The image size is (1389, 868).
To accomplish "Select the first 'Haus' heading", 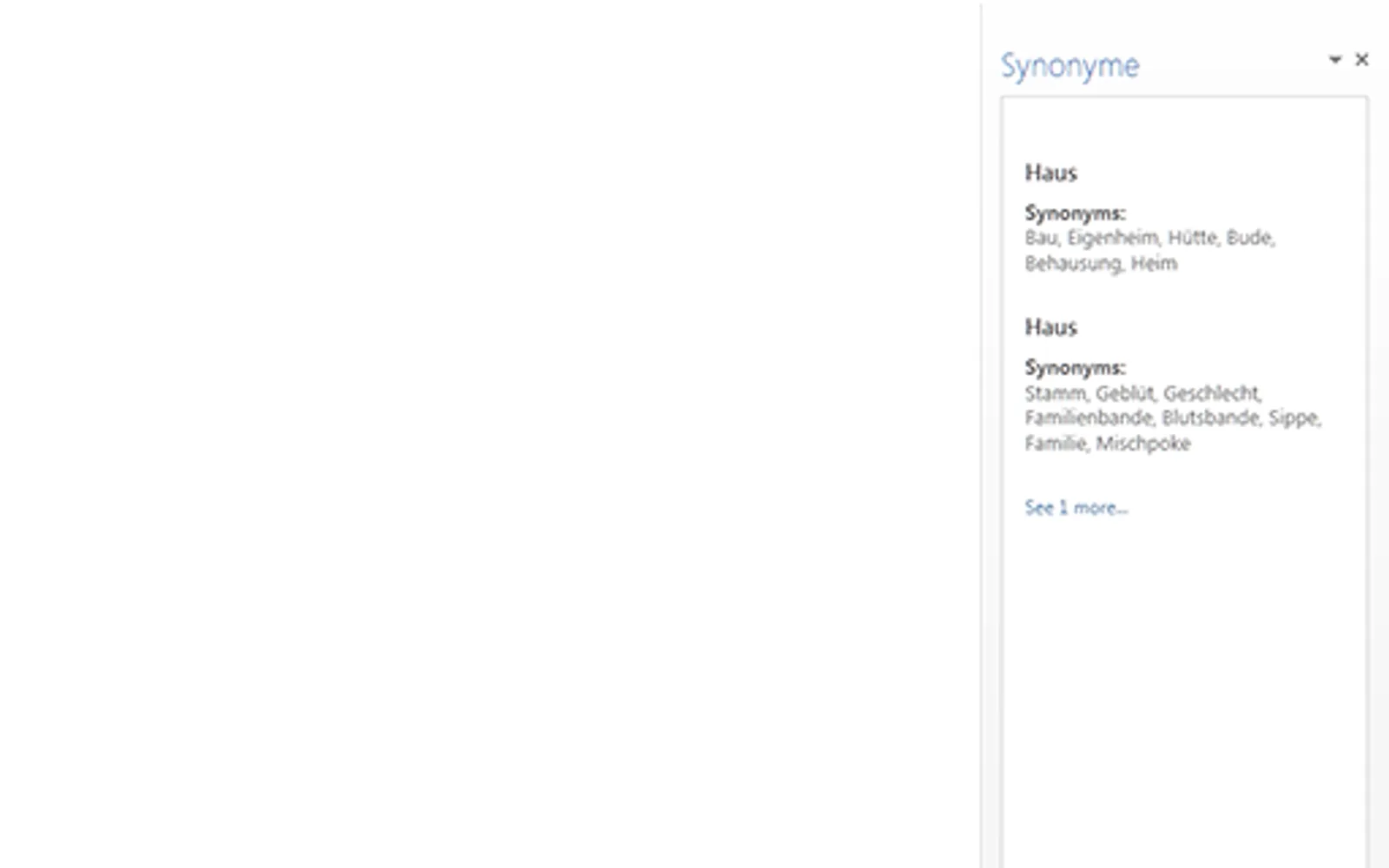I will click(1050, 173).
